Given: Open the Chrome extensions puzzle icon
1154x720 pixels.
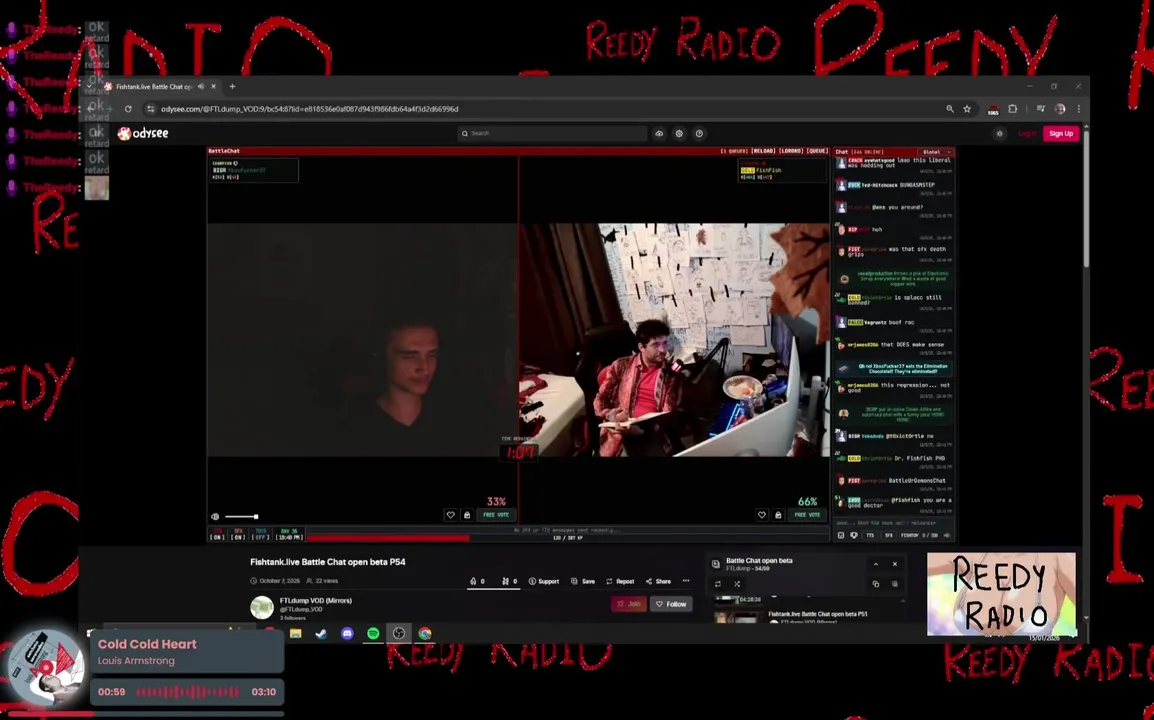Looking at the screenshot, I should click(x=1013, y=109).
